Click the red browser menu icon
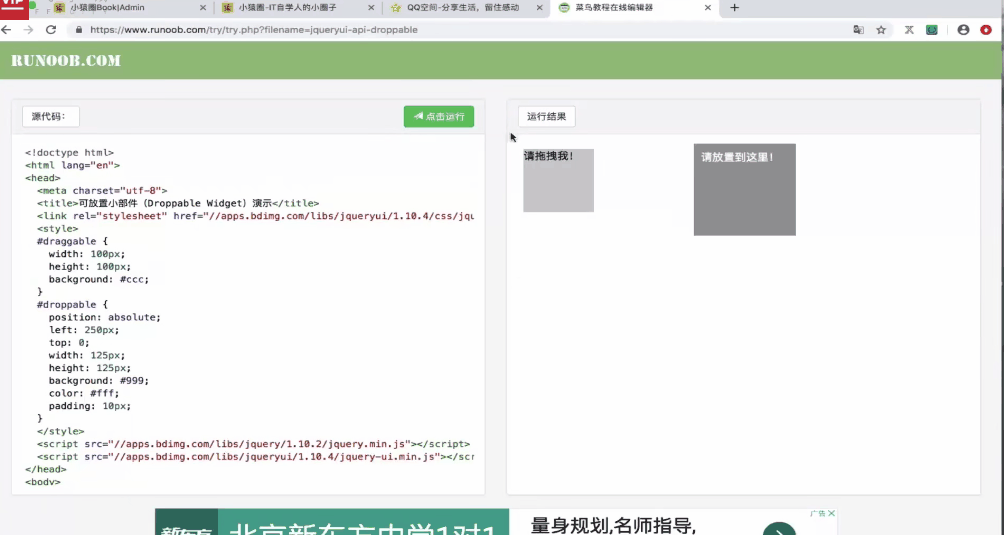The width and height of the screenshot is (1004, 535). 986,29
